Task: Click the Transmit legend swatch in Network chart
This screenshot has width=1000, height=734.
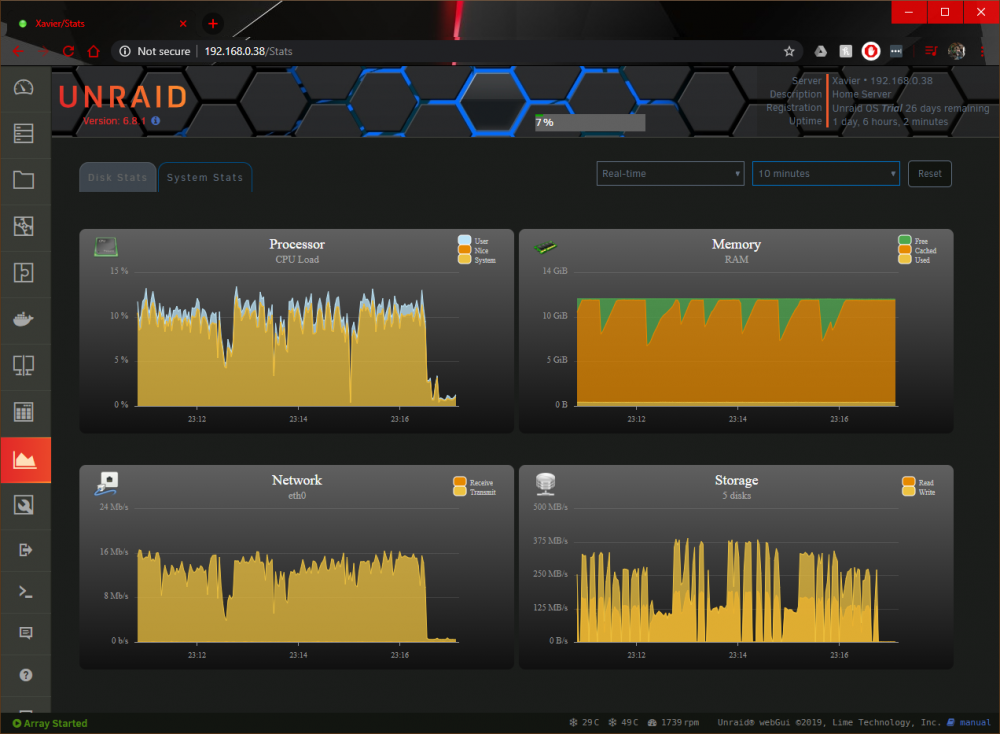Action: click(460, 491)
